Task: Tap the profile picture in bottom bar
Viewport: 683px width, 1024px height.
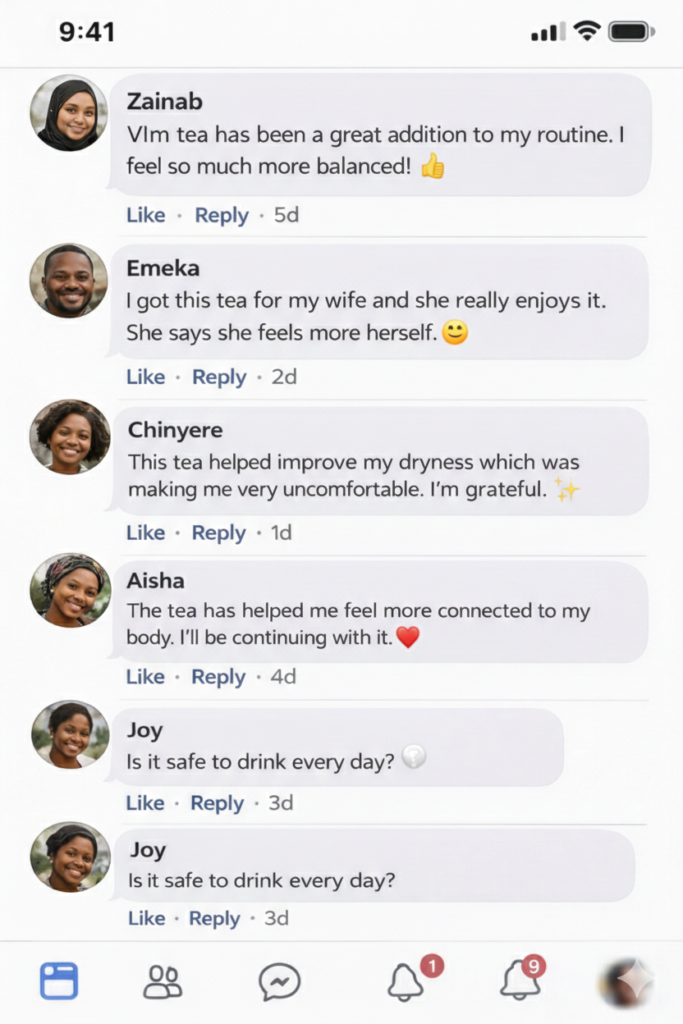Action: [x=627, y=982]
